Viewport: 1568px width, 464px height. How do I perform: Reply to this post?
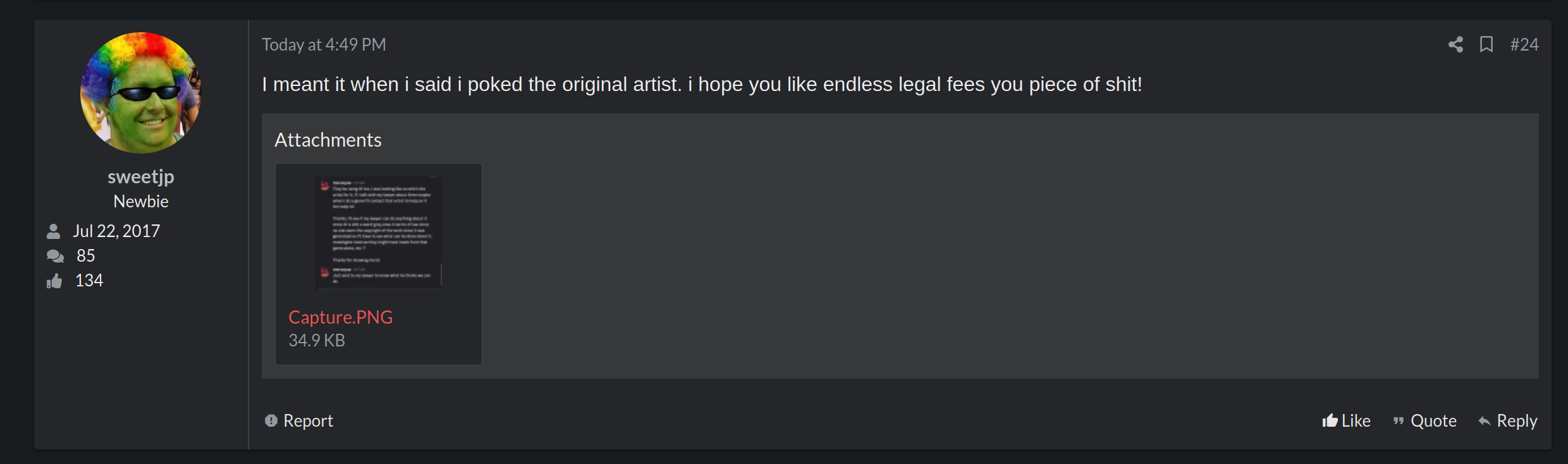coord(1516,420)
